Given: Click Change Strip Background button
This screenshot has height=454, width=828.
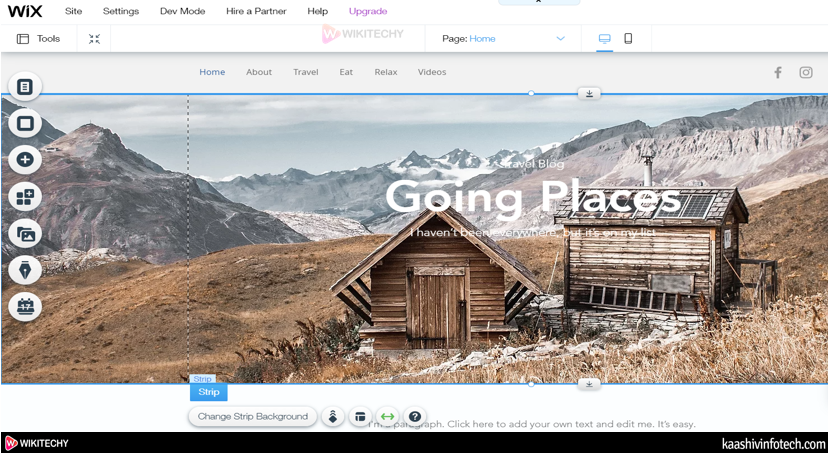Looking at the screenshot, I should [x=253, y=417].
